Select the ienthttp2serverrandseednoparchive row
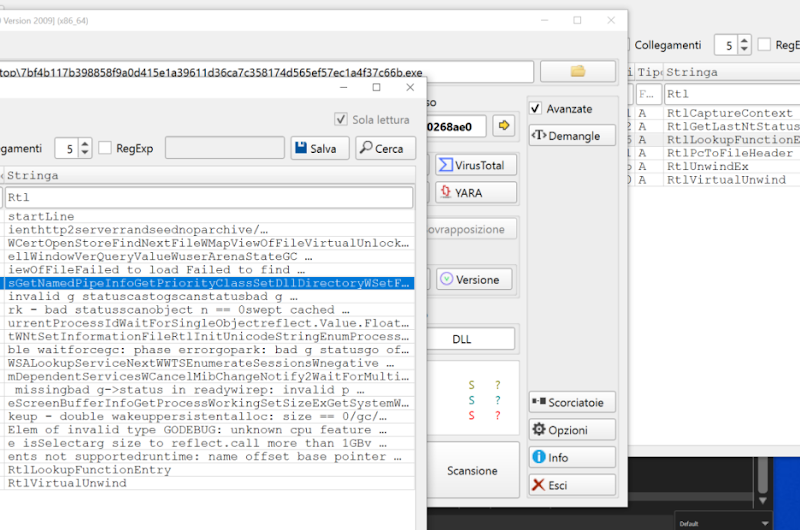Image resolution: width=800 pixels, height=530 pixels. tap(209, 230)
